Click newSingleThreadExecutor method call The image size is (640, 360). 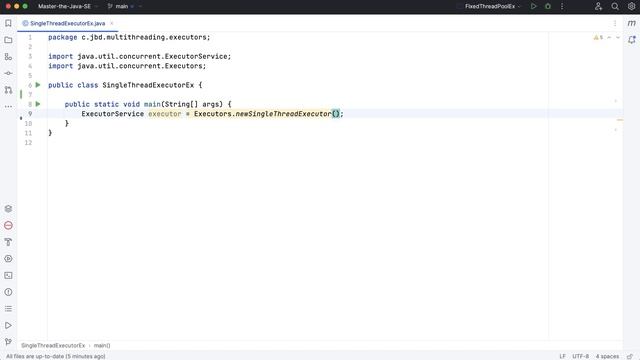[x=284, y=114]
